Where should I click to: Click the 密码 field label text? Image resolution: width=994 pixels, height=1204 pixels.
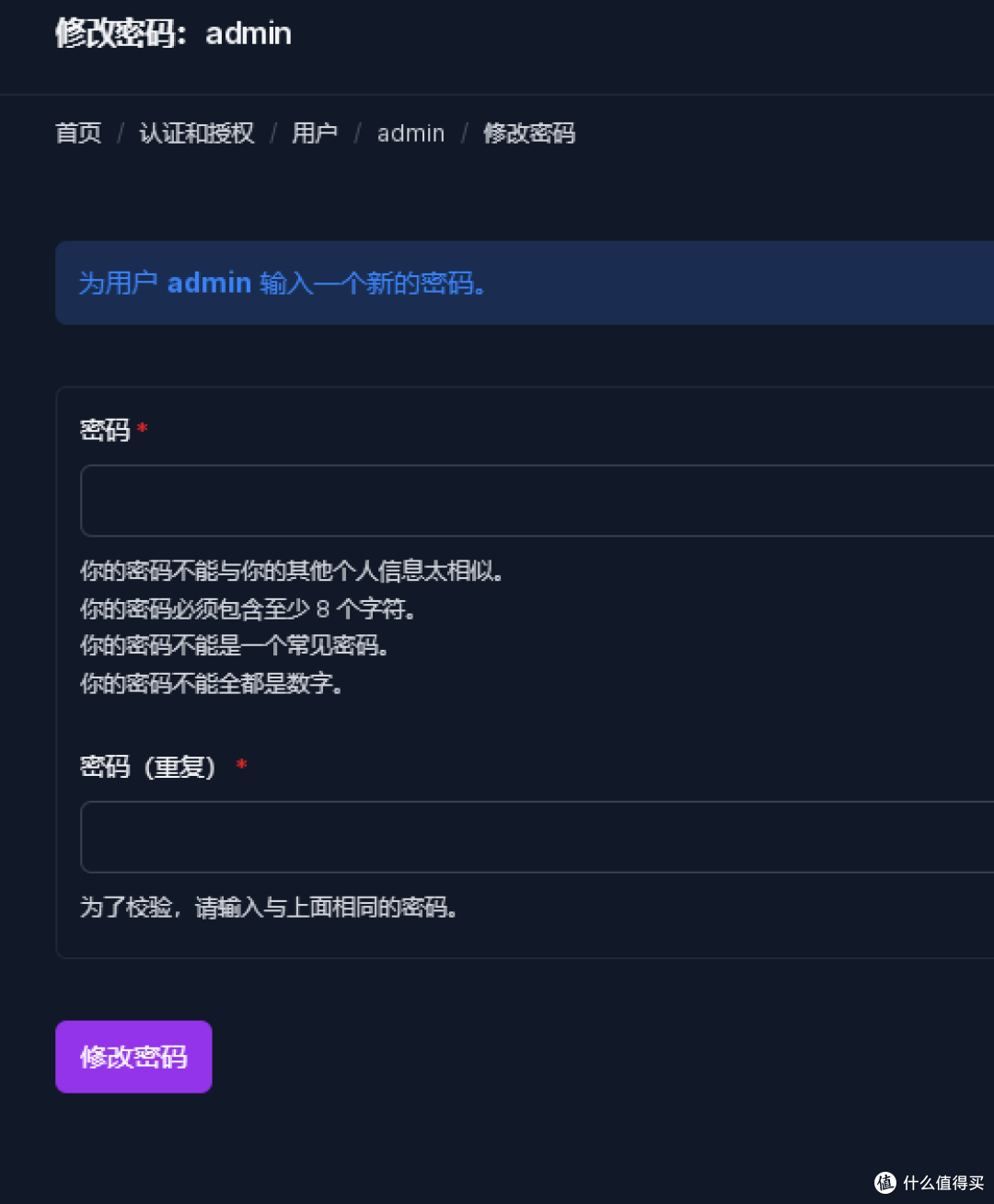tap(103, 429)
